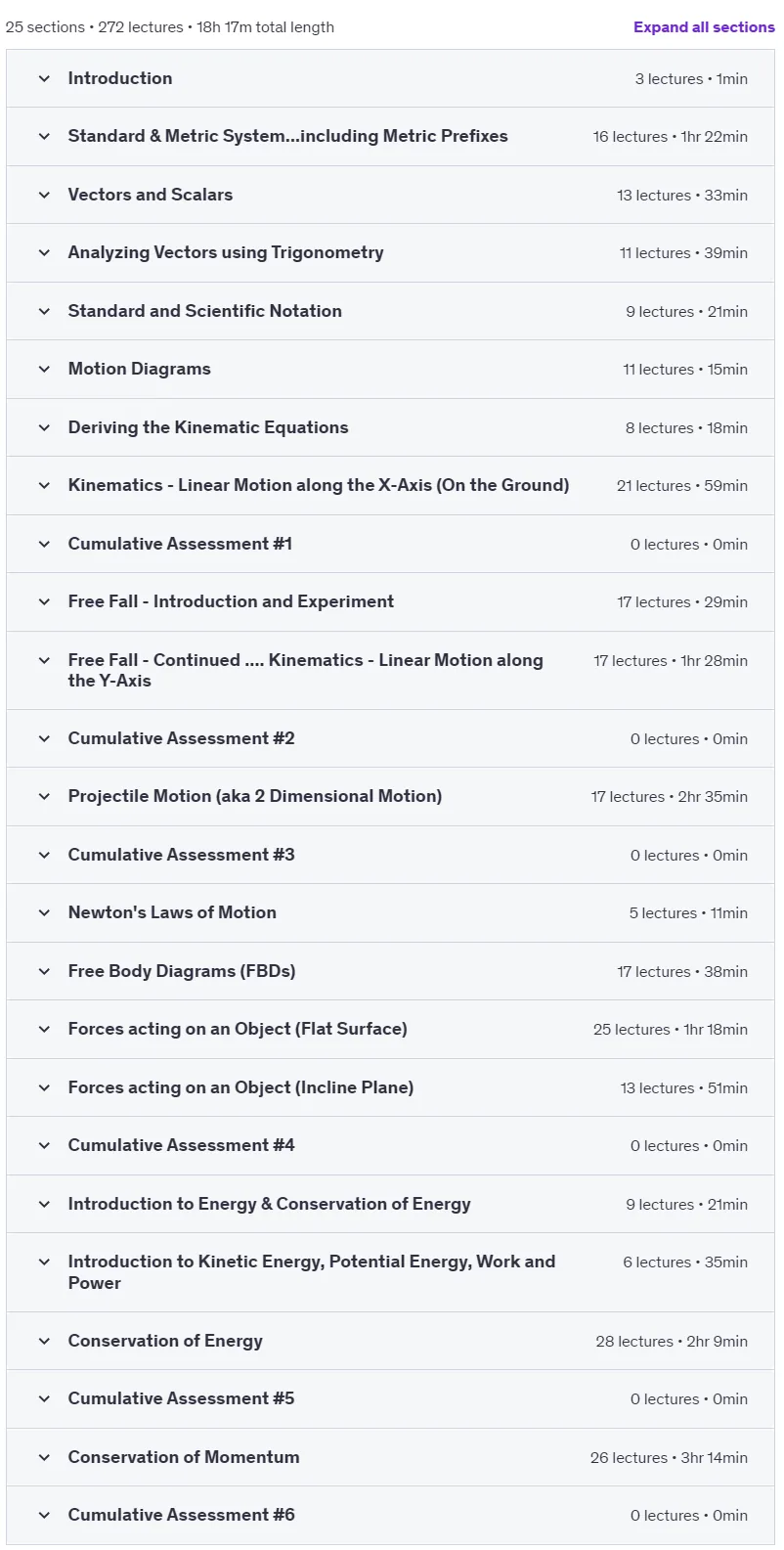Open Standard & Metric System section title
784x1550 pixels.
pos(287,136)
